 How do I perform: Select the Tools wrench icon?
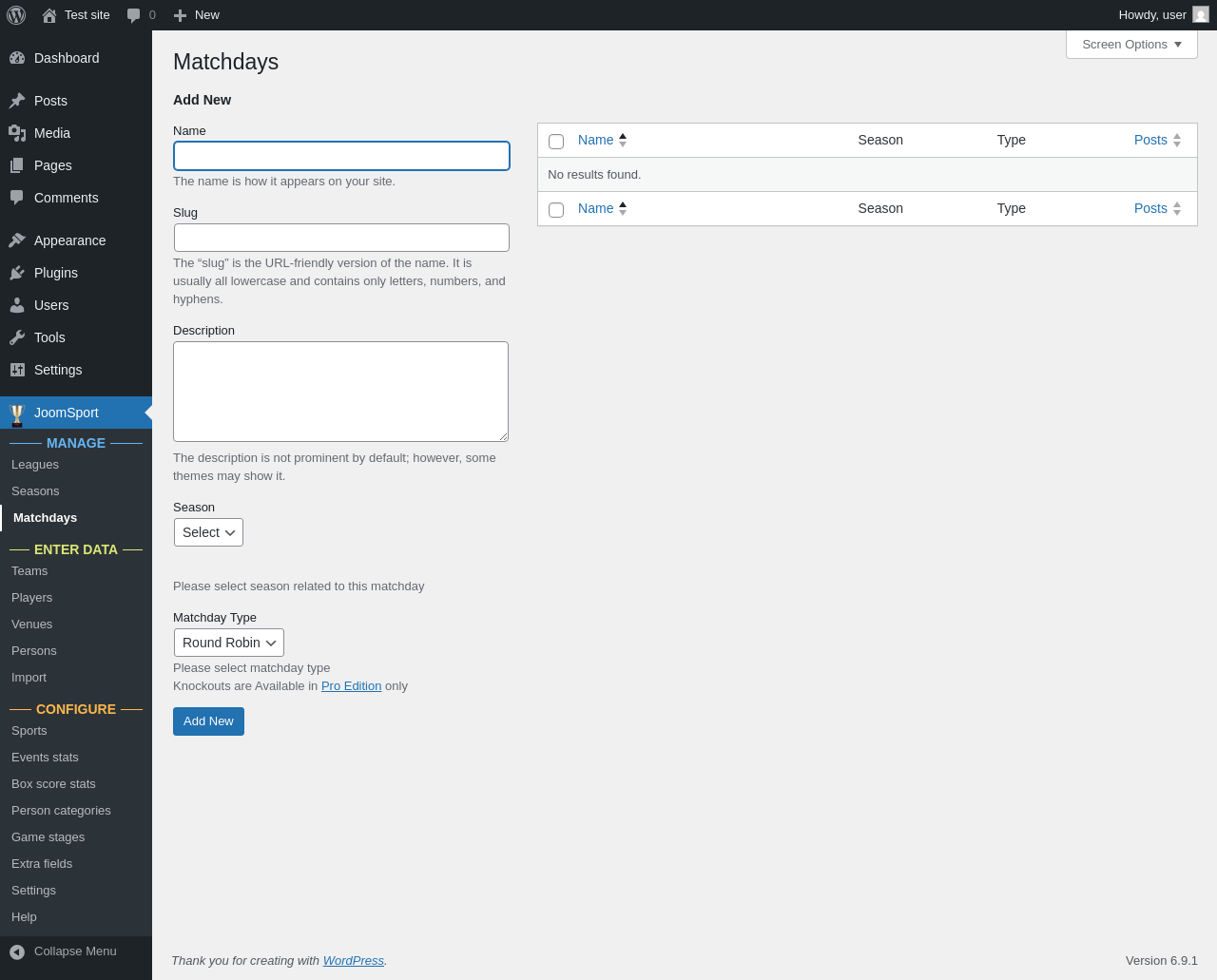(x=17, y=337)
